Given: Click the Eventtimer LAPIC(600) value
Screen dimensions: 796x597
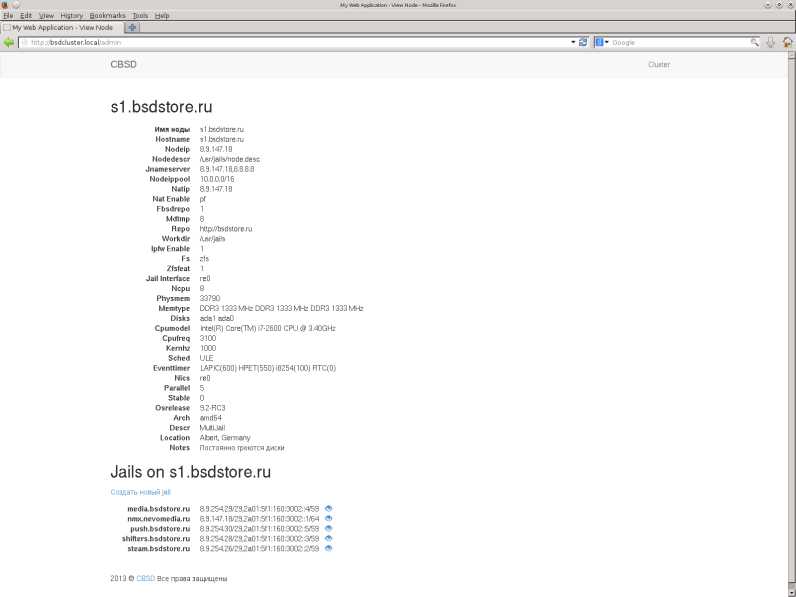Looking at the screenshot, I should point(268,368).
